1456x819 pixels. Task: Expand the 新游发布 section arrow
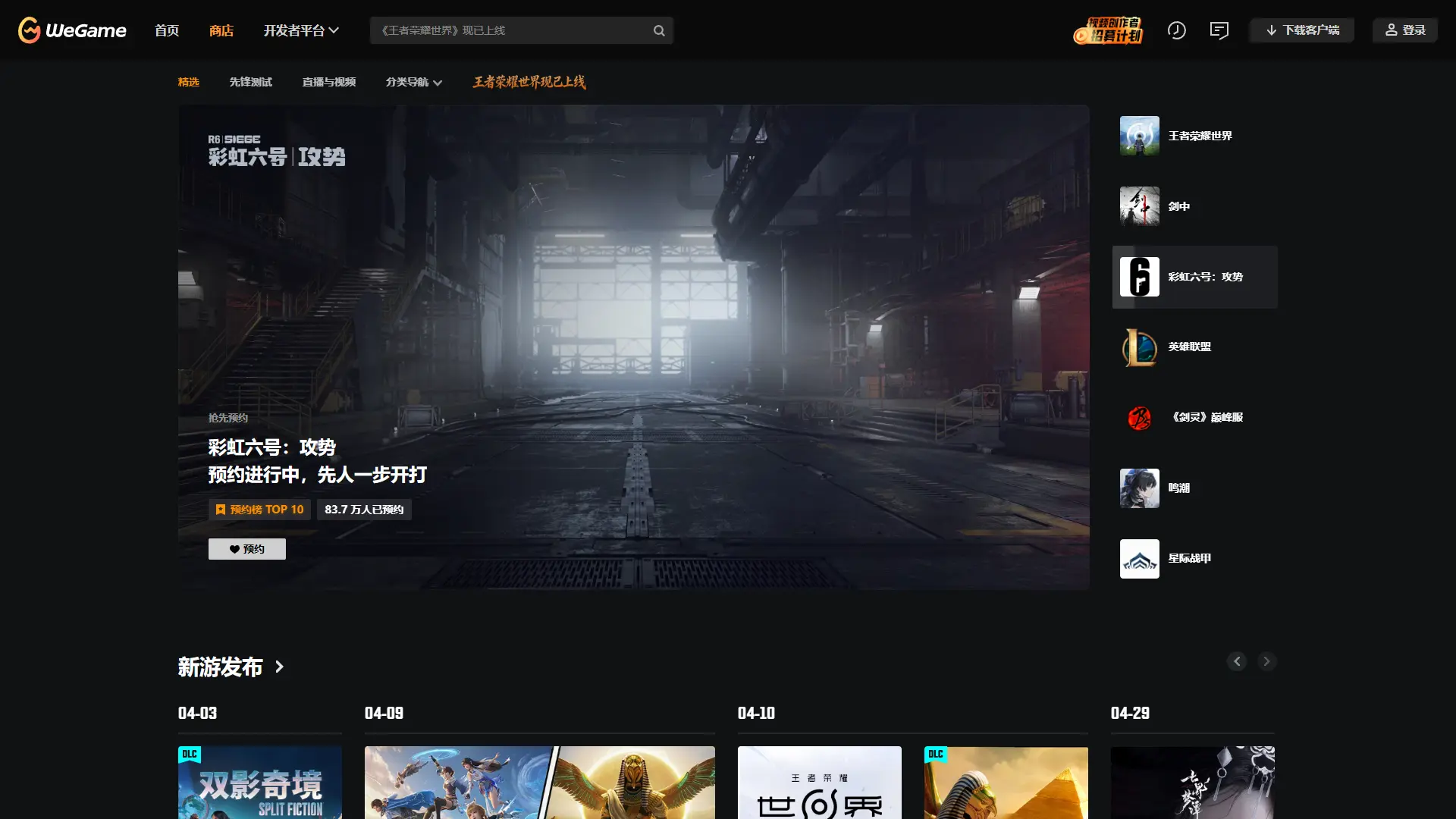[280, 667]
